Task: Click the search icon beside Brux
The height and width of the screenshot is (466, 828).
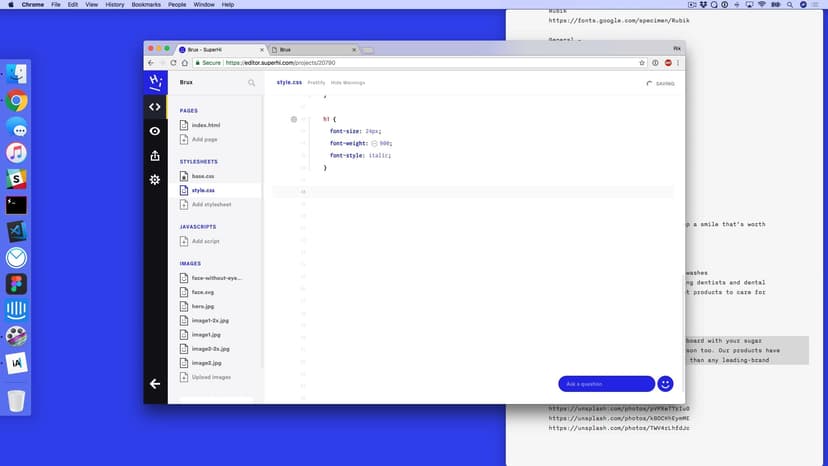Action: point(251,83)
